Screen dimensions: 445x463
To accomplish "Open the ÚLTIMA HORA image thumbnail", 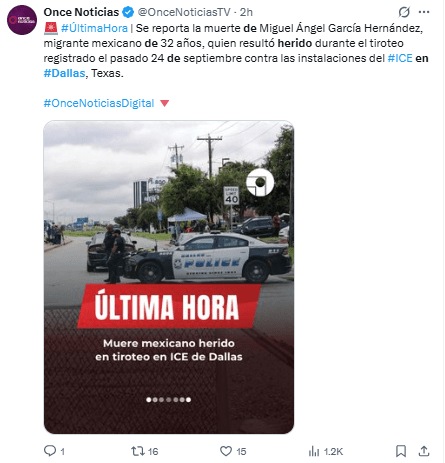I will point(169,277).
